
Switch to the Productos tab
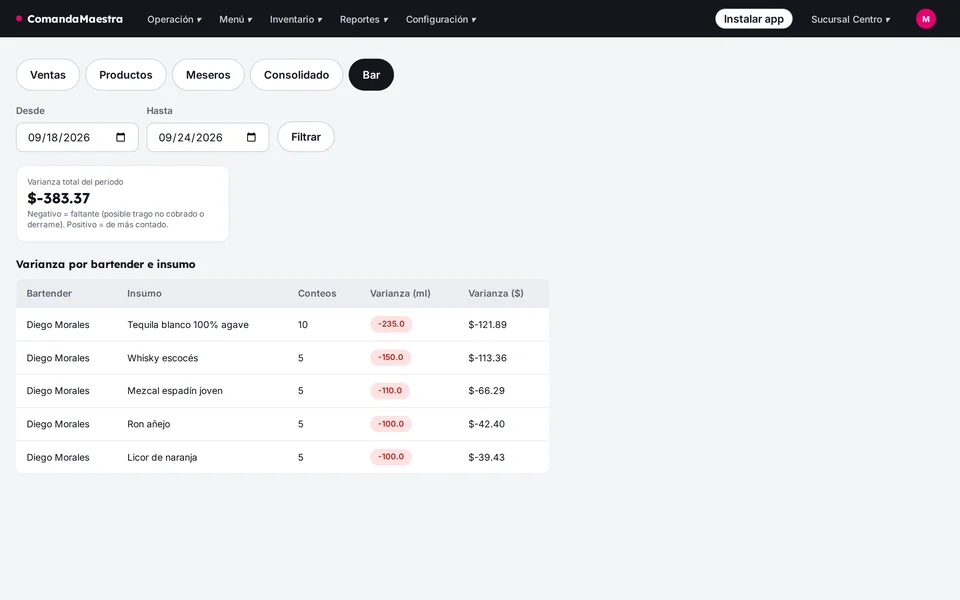pos(126,75)
